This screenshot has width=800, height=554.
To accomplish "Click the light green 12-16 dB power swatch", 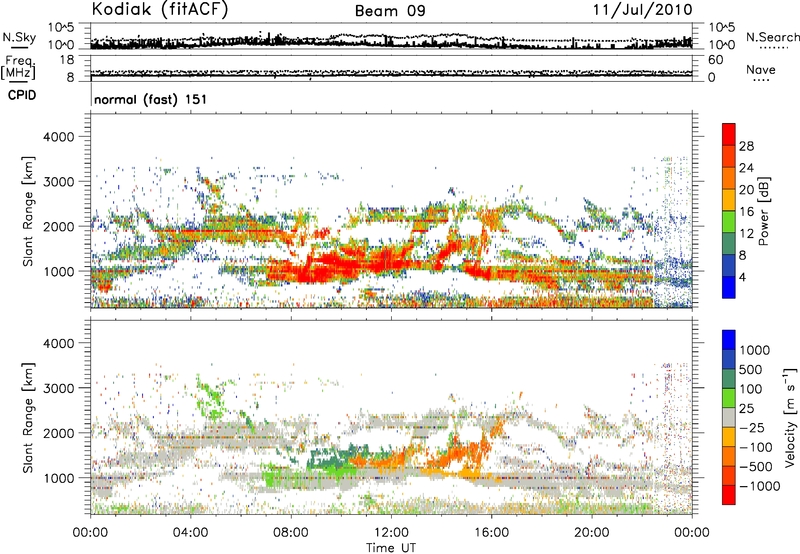I will click(729, 221).
